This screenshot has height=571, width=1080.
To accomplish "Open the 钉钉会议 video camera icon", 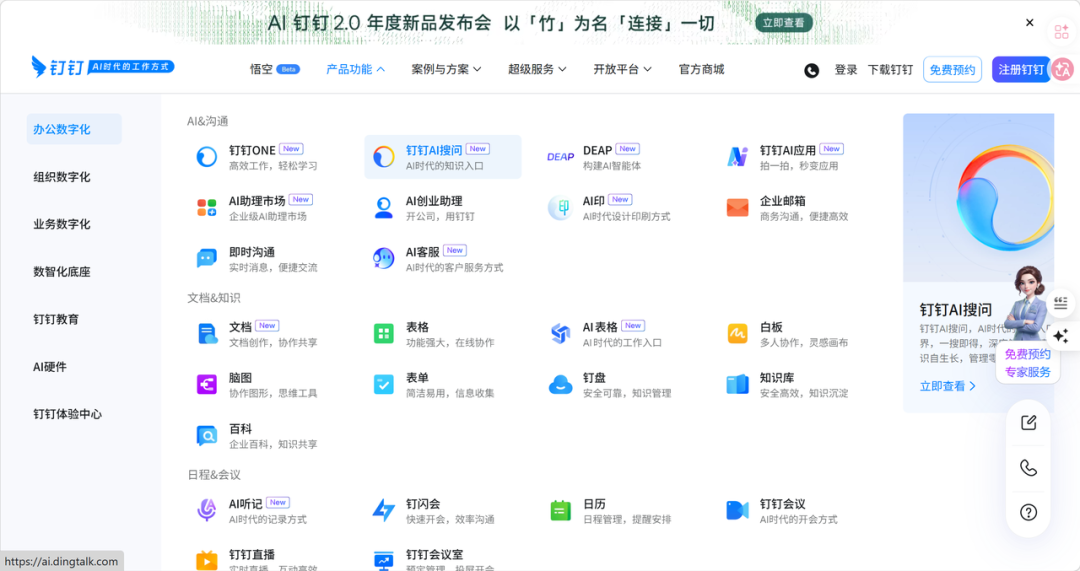I will 738,510.
